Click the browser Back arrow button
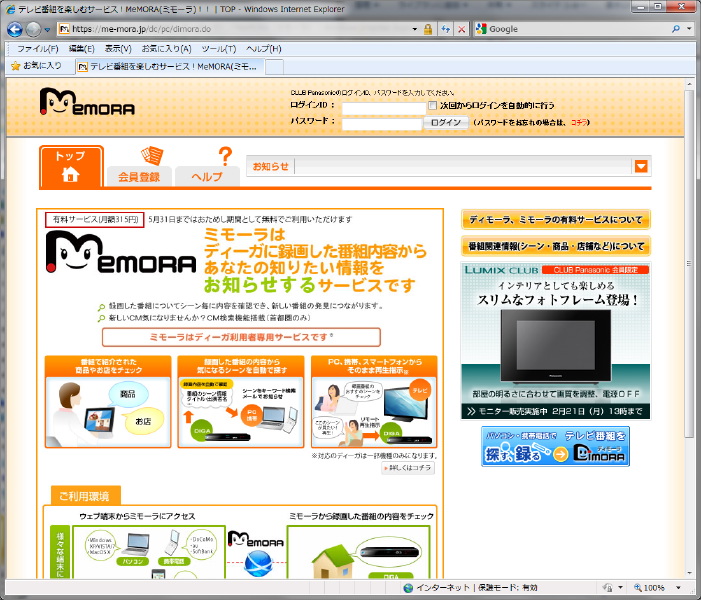This screenshot has width=701, height=600. (x=15, y=29)
